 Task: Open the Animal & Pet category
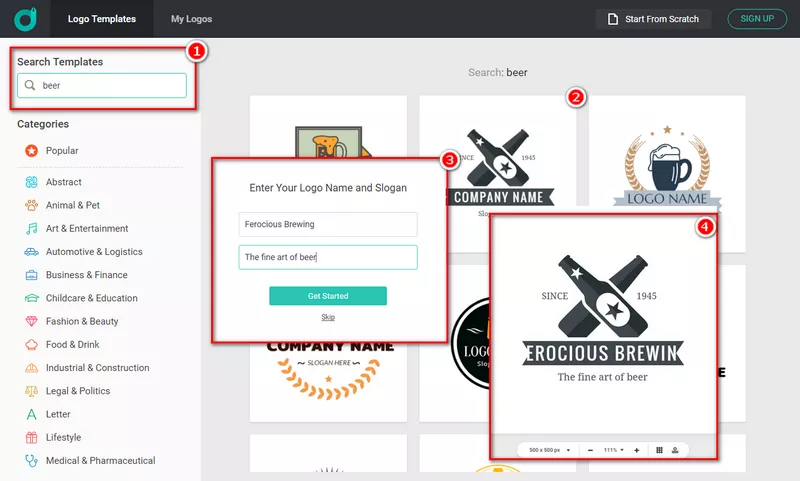click(72, 205)
